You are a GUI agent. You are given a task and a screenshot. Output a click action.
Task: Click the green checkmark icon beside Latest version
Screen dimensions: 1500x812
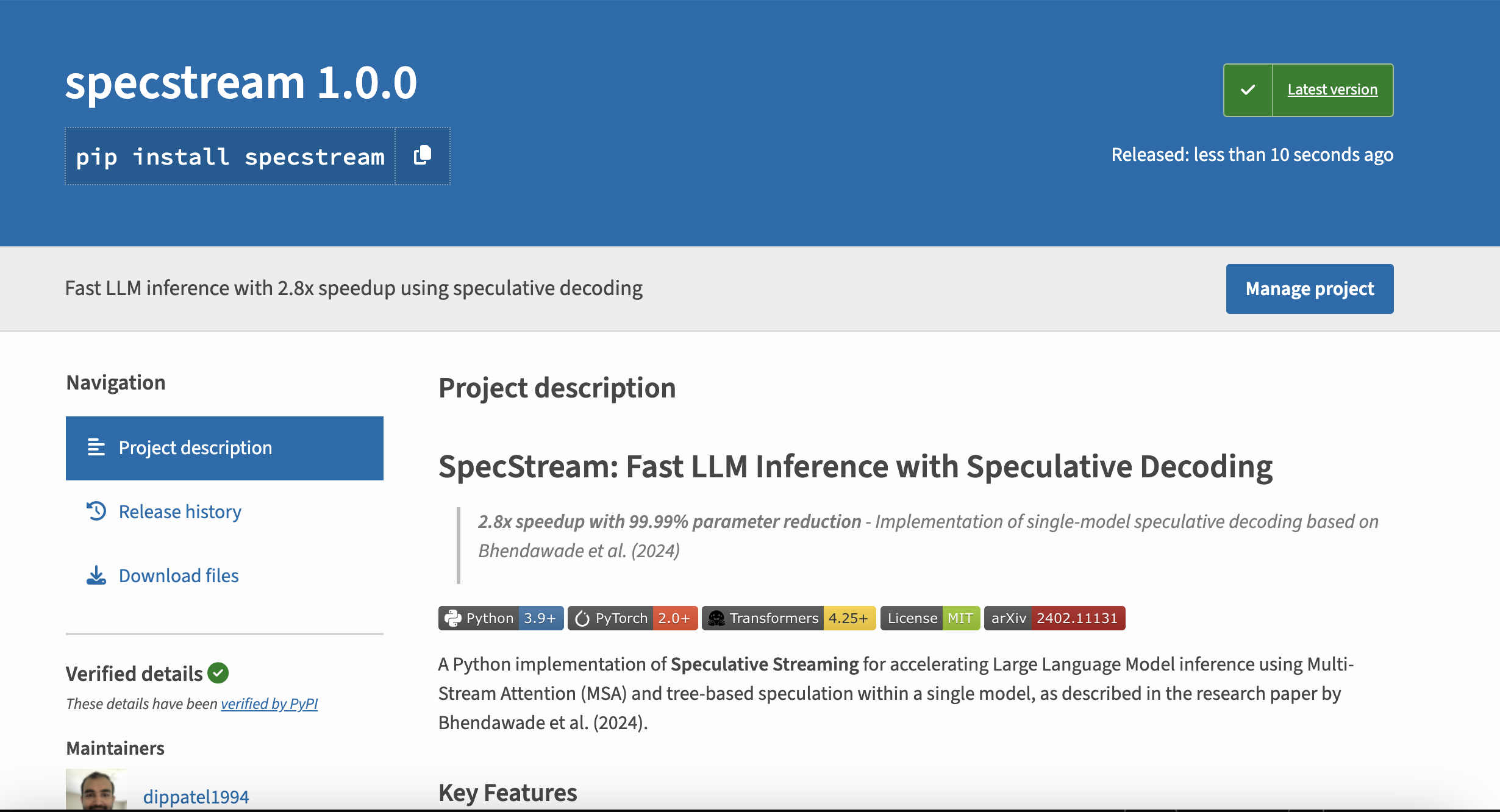[x=1248, y=90]
